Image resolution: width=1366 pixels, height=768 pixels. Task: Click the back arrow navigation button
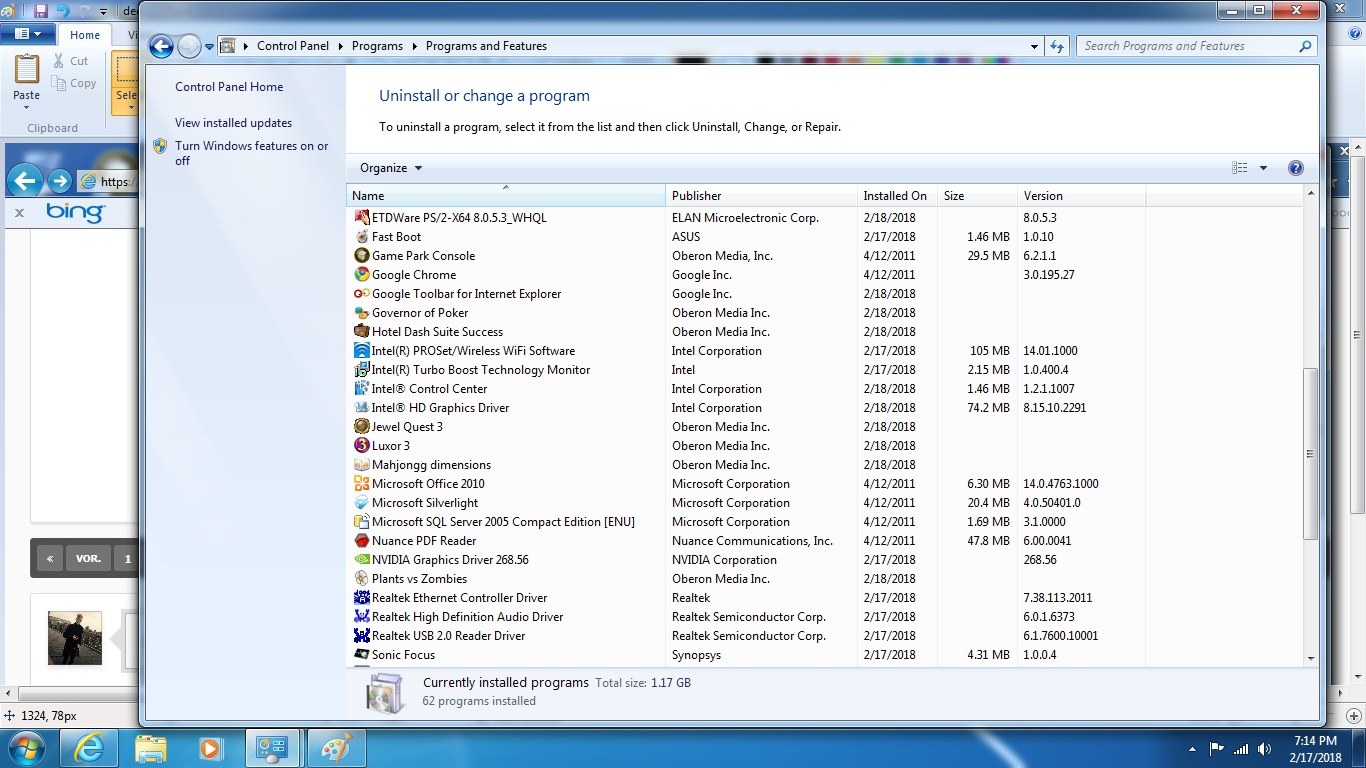tap(161, 46)
